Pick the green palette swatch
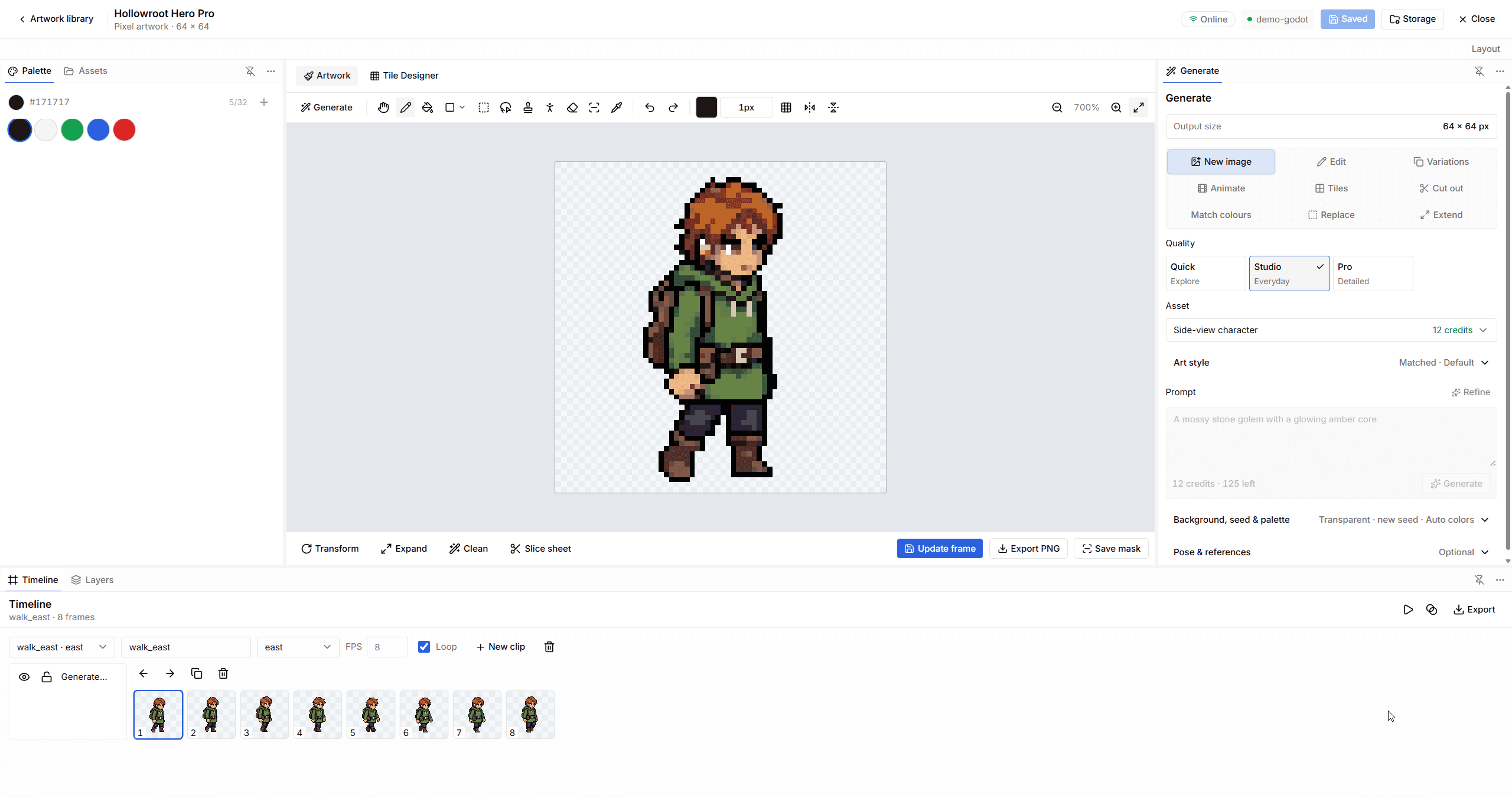 point(72,130)
